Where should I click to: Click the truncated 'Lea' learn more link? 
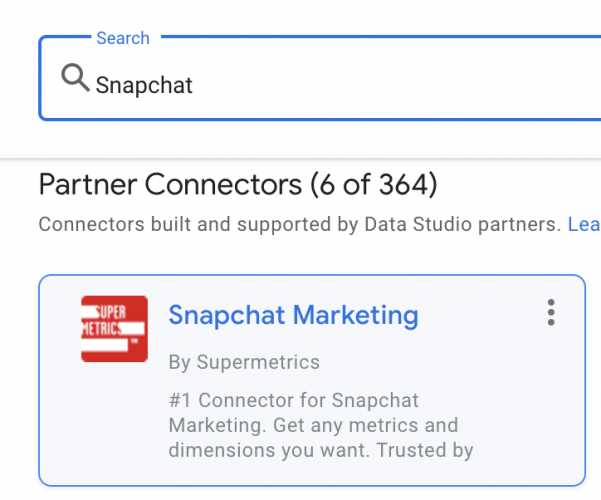[584, 225]
